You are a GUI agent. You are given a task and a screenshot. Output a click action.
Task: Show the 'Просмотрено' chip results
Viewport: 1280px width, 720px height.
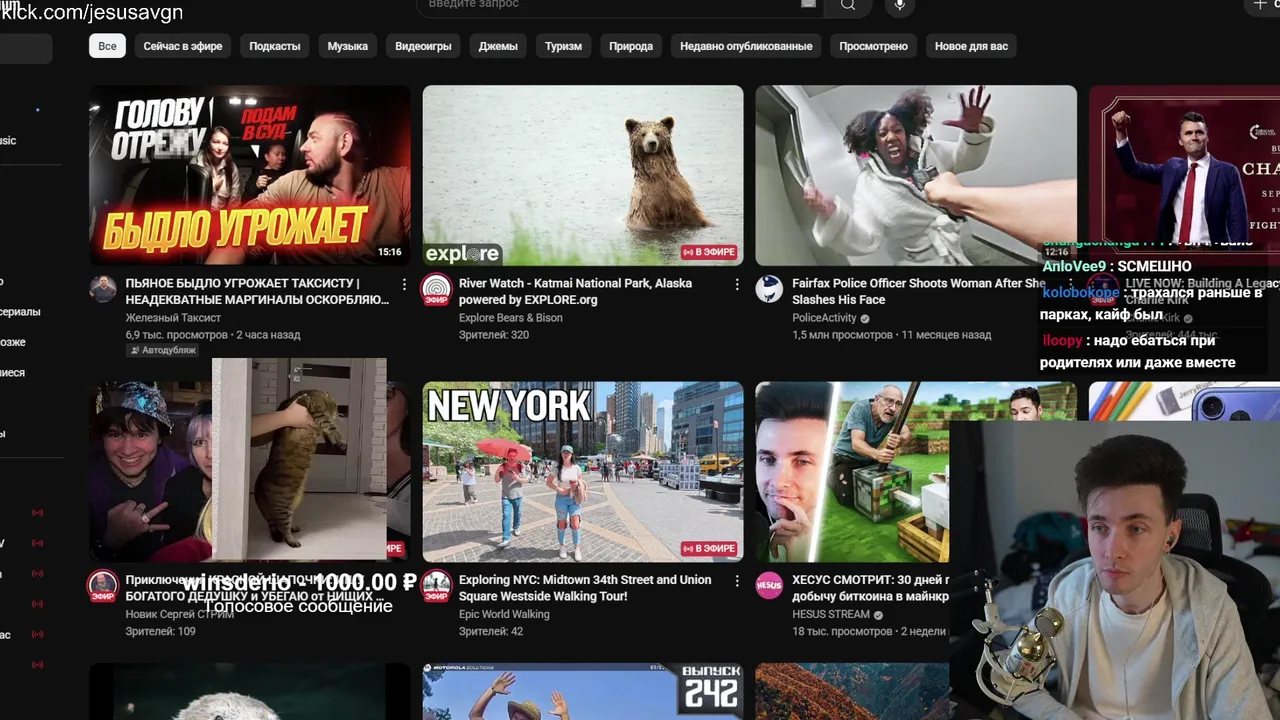[x=873, y=46]
